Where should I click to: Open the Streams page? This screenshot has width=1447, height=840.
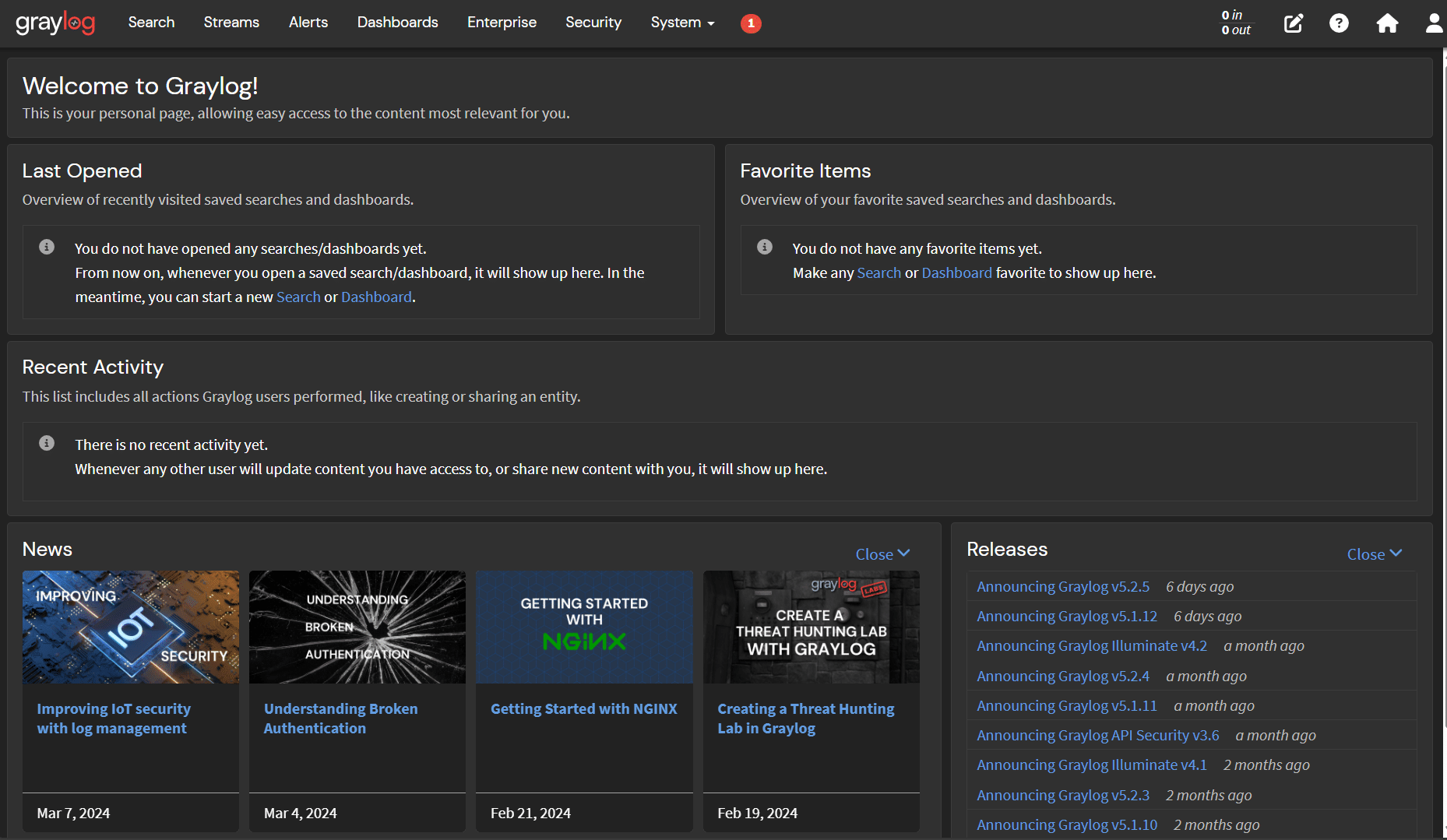coord(231,23)
